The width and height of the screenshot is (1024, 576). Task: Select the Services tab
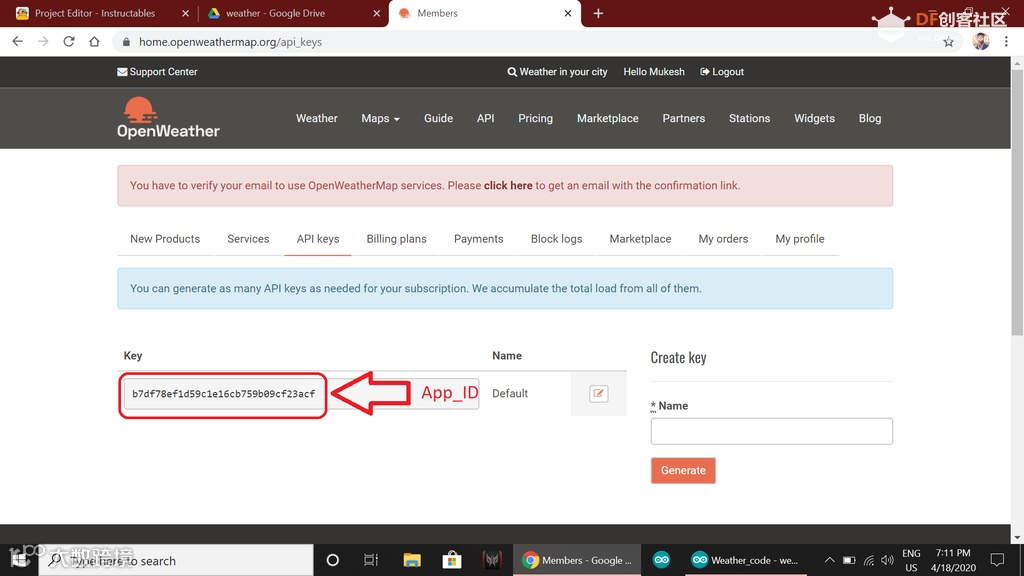coord(248,239)
